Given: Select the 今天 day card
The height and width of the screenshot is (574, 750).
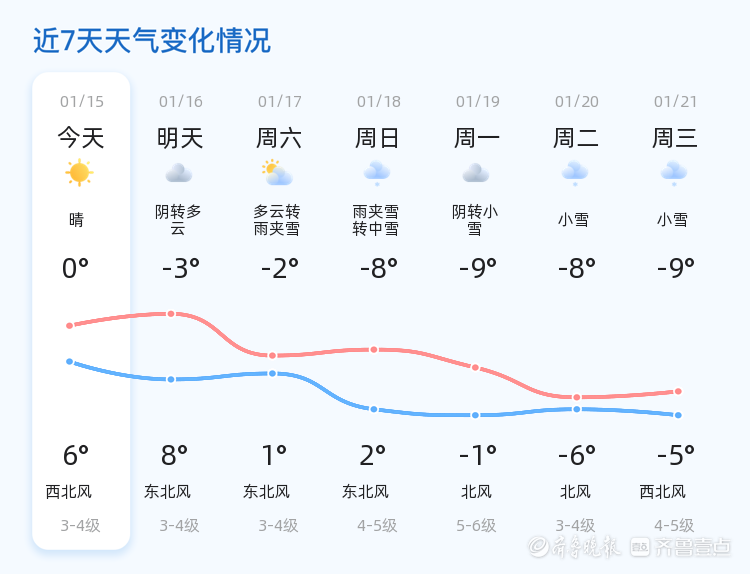Looking at the screenshot, I should pos(81,310).
